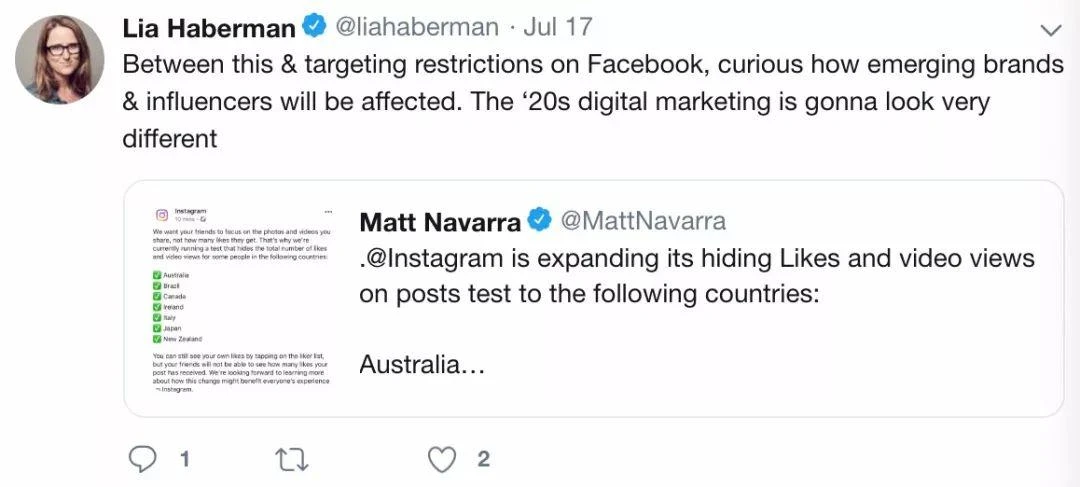Viewport: 1080px width, 487px height.
Task: Click the reply speech bubble icon
Action: [x=142, y=459]
